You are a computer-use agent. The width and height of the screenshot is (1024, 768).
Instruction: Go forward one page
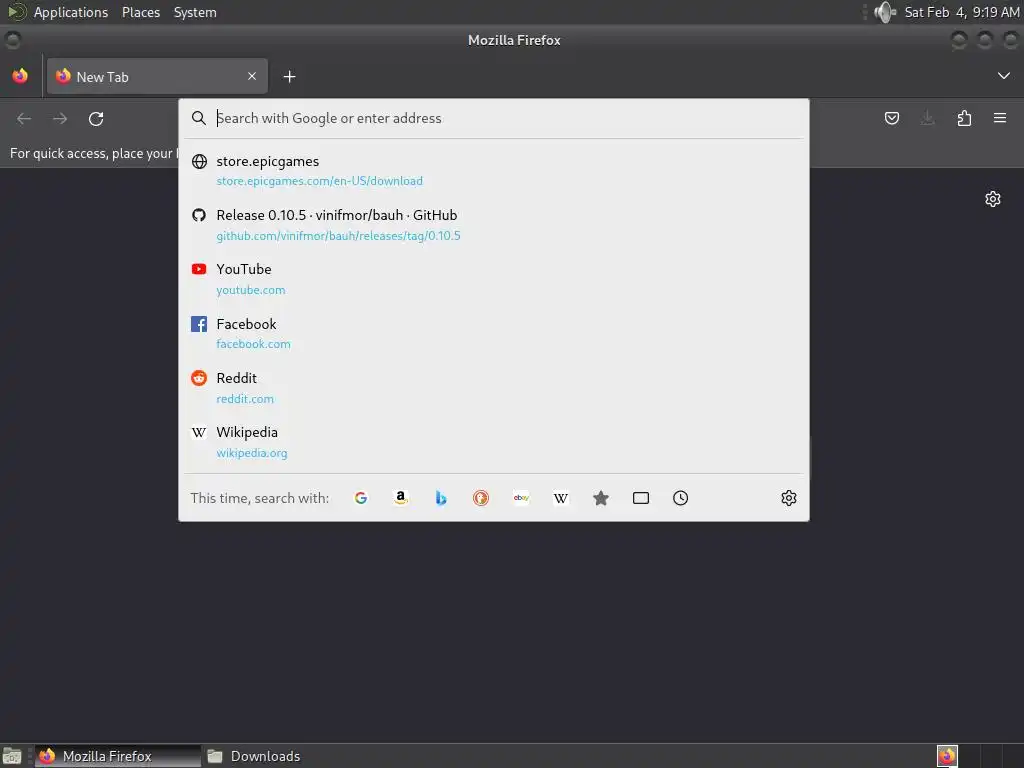click(x=60, y=119)
